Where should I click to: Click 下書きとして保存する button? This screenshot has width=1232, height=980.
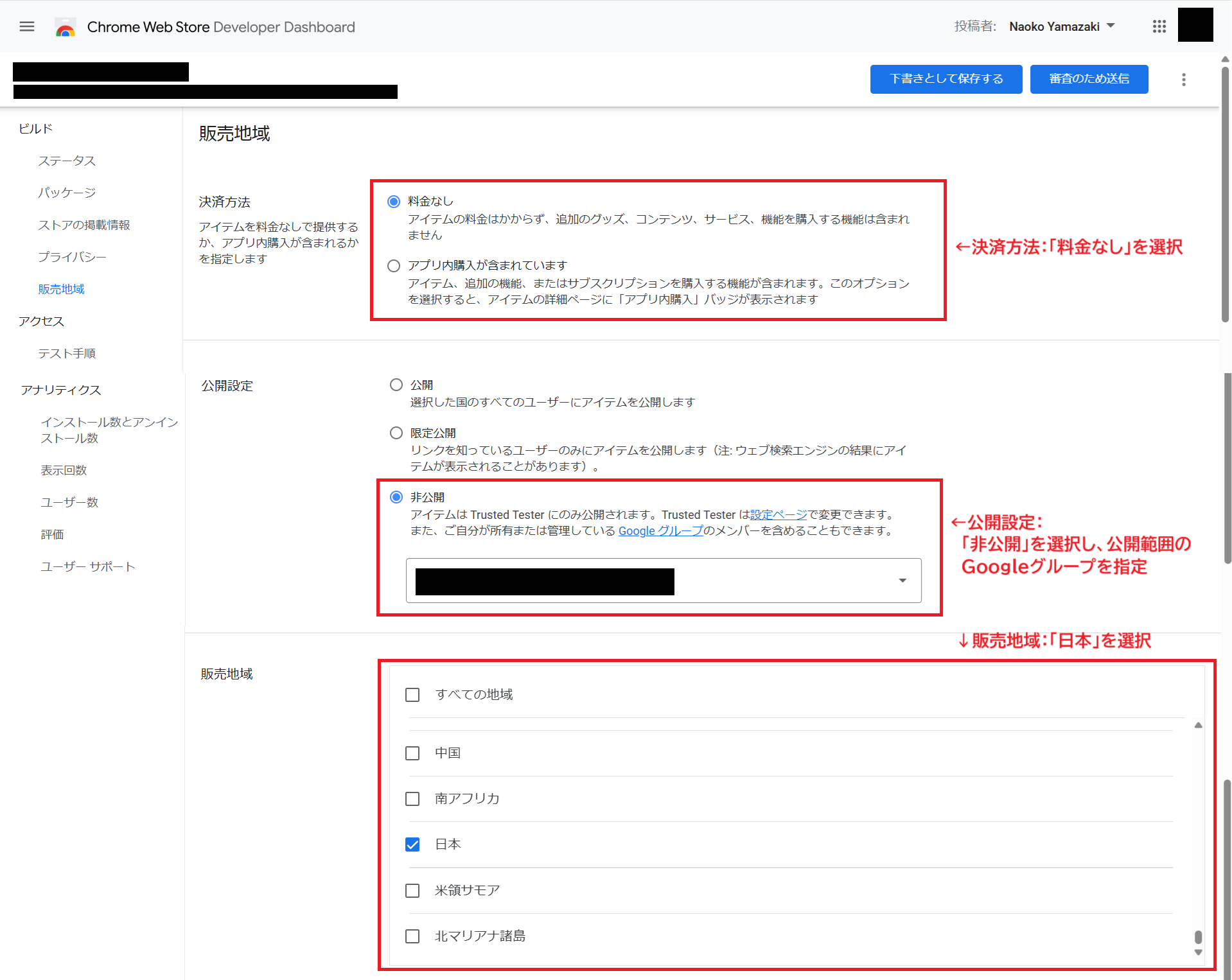click(x=946, y=79)
